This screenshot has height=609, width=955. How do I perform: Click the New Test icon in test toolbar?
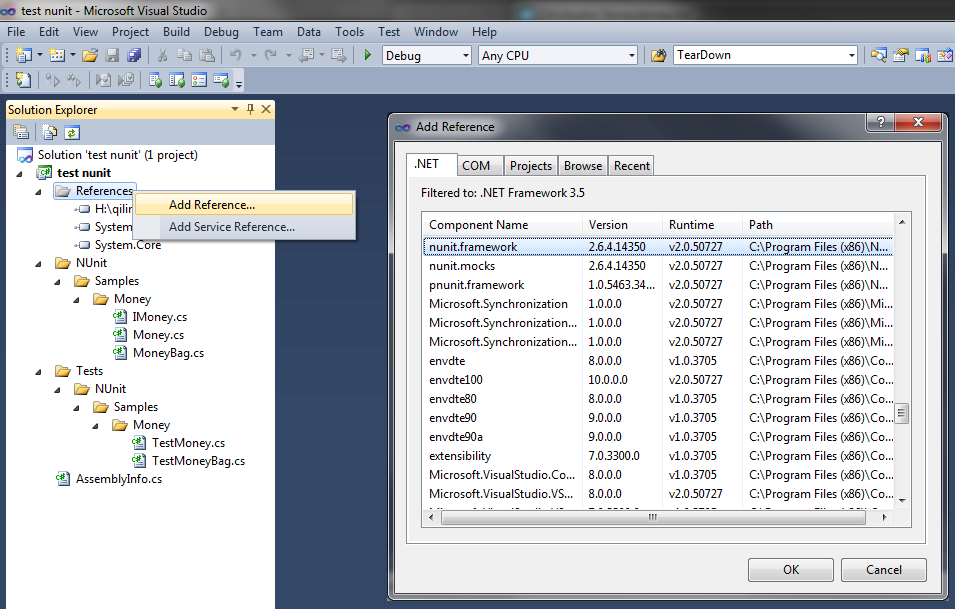[x=23, y=80]
